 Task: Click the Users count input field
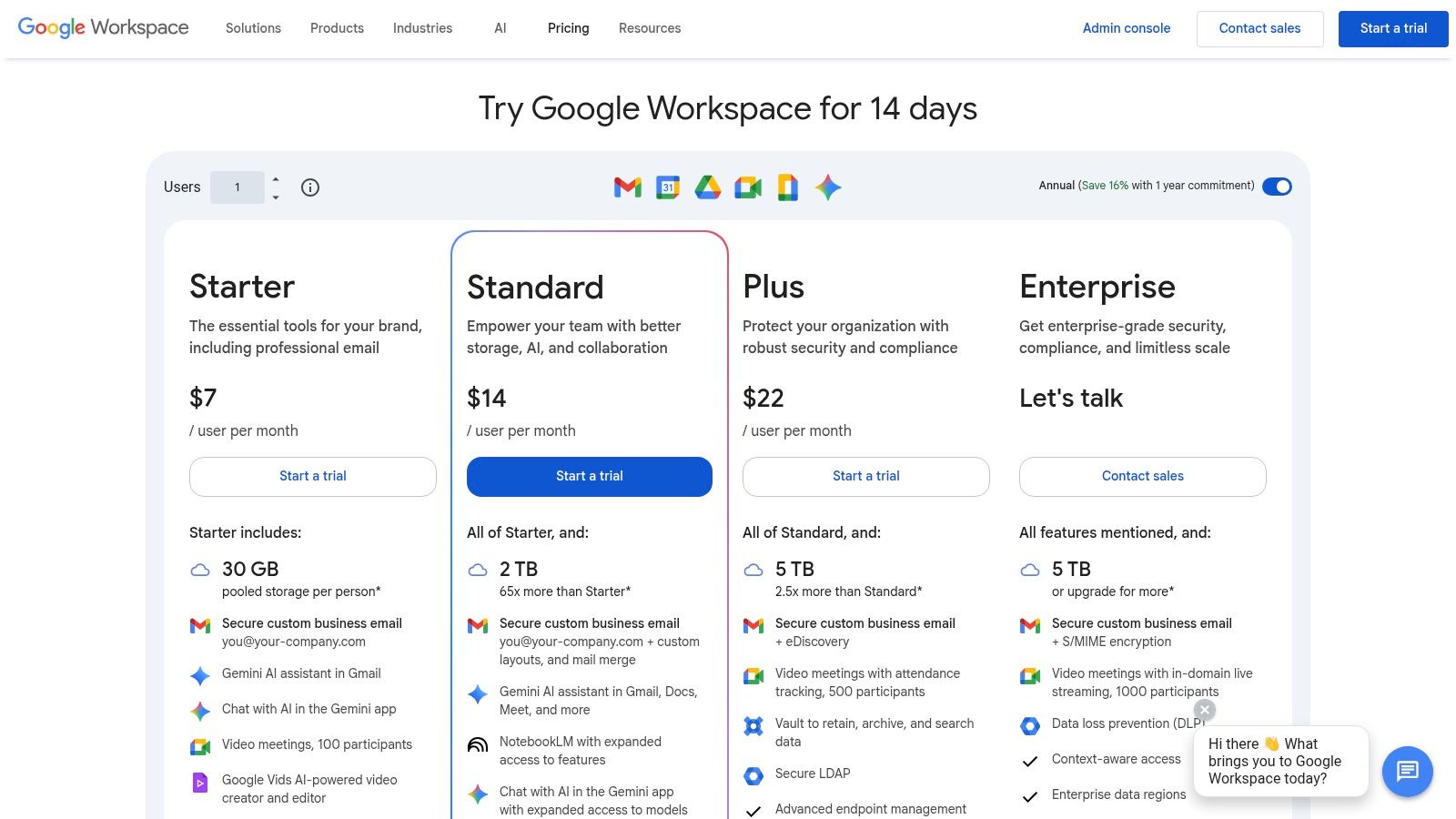click(238, 187)
